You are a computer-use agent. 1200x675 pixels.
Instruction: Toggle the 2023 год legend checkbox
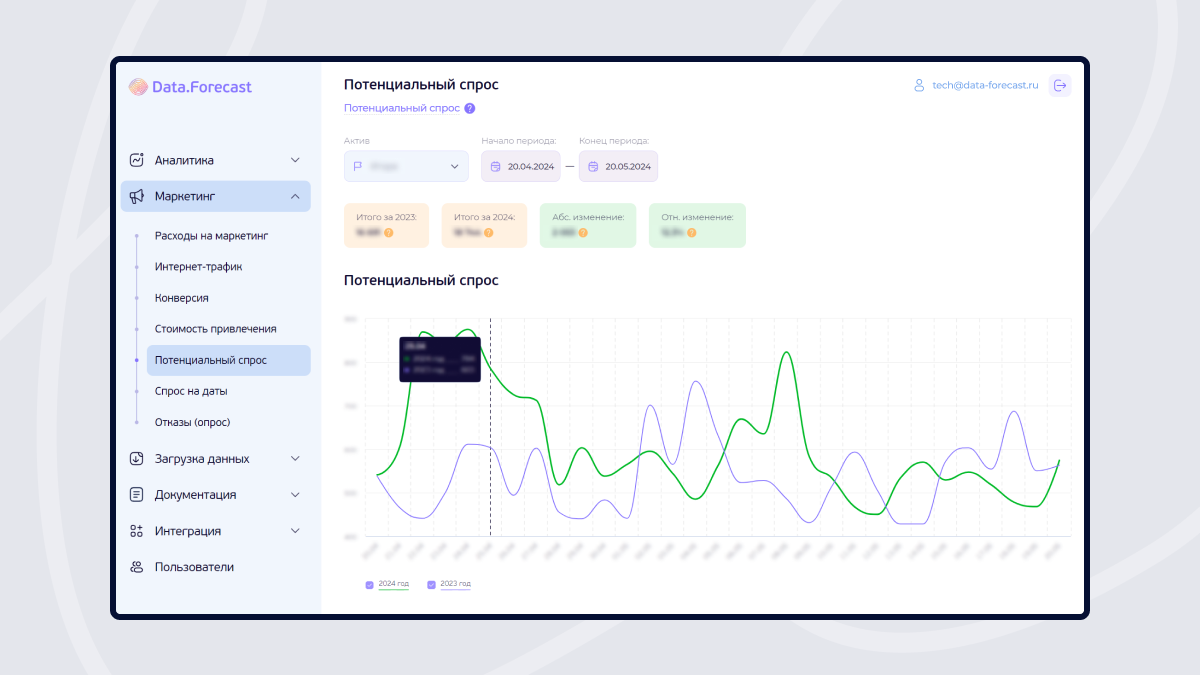tap(432, 584)
